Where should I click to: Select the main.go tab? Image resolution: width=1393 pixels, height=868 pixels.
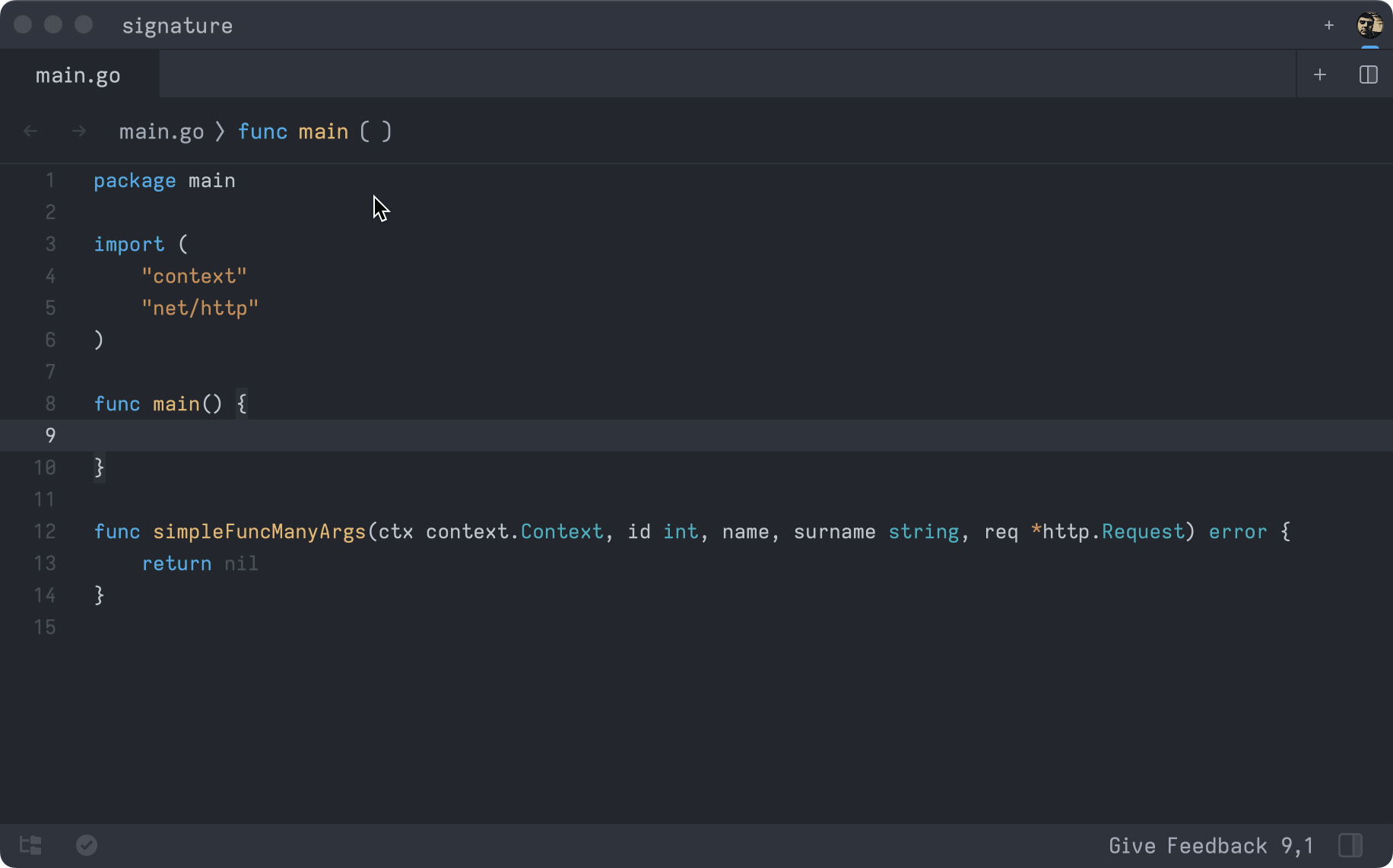(x=78, y=74)
